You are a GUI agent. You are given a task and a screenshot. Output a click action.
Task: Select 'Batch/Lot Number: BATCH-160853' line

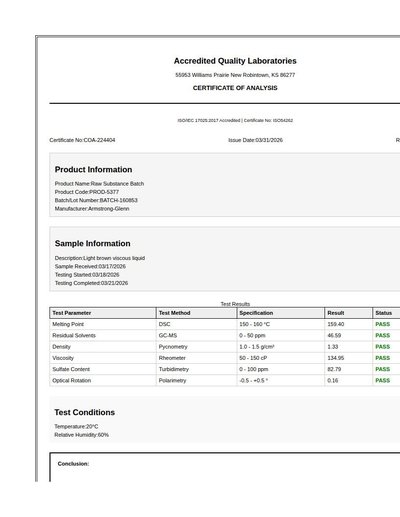click(x=96, y=200)
